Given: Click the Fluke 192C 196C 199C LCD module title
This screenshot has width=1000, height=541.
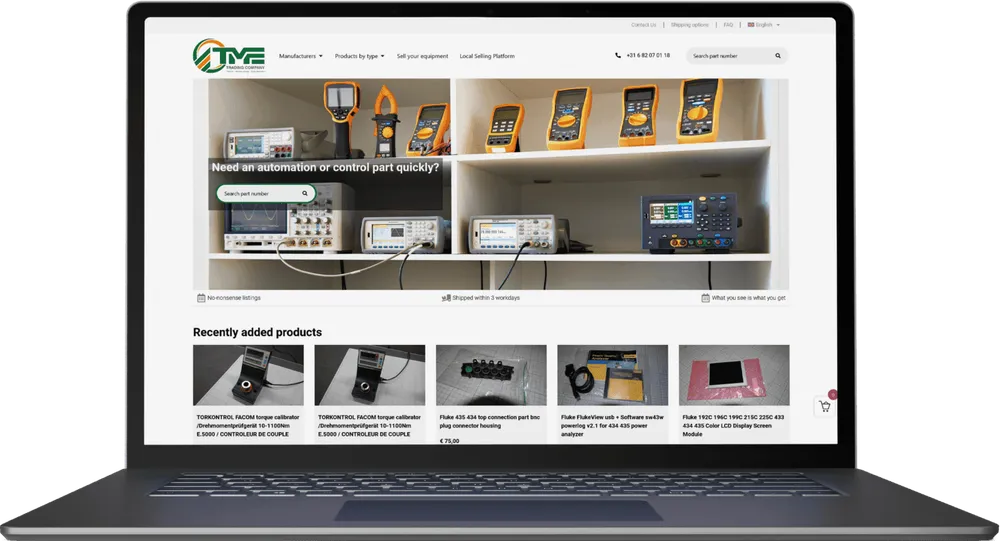Looking at the screenshot, I should coord(733,426).
